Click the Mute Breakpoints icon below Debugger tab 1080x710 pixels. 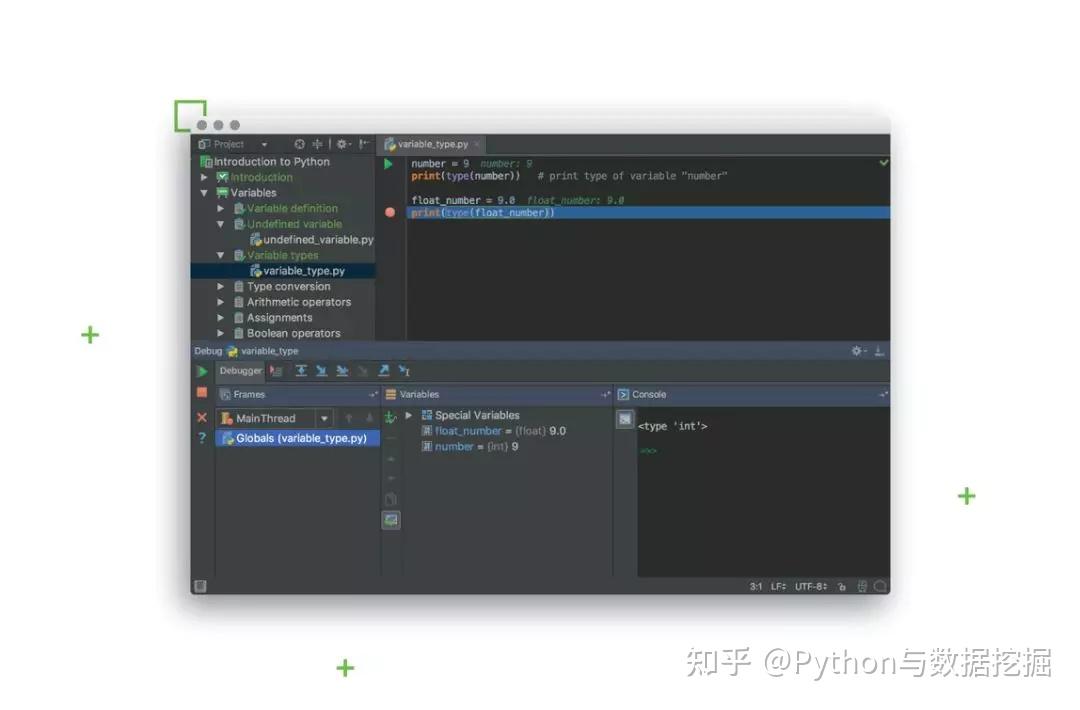tap(276, 370)
